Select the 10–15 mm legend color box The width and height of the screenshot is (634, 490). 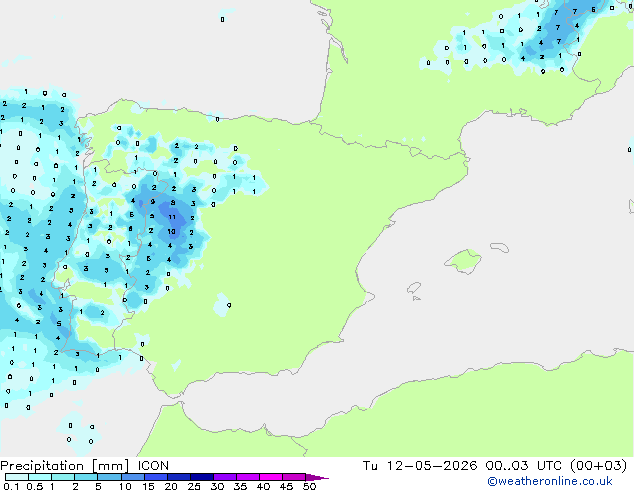[132, 477]
